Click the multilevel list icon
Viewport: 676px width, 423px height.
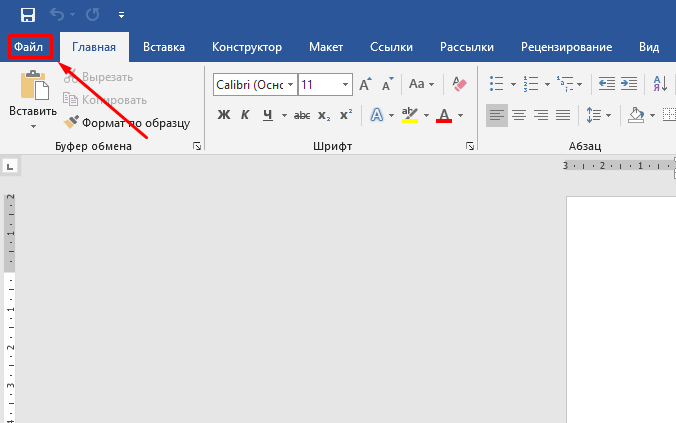point(565,84)
